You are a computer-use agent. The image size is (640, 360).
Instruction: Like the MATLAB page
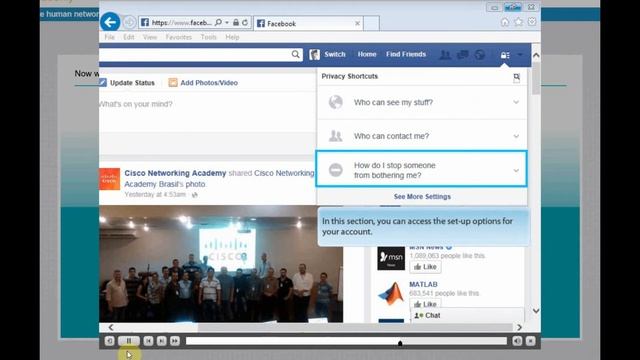[425, 304]
